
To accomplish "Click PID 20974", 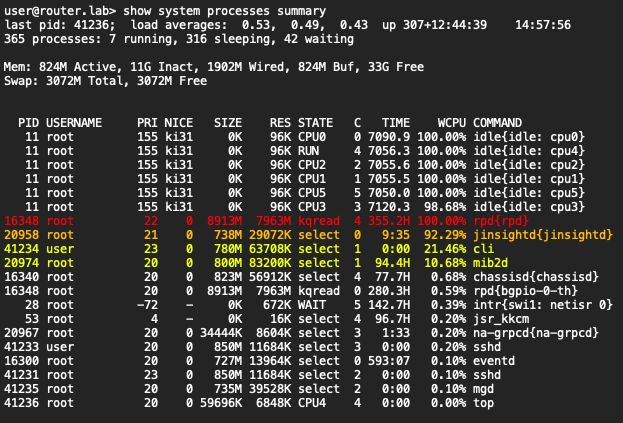I will [21, 263].
